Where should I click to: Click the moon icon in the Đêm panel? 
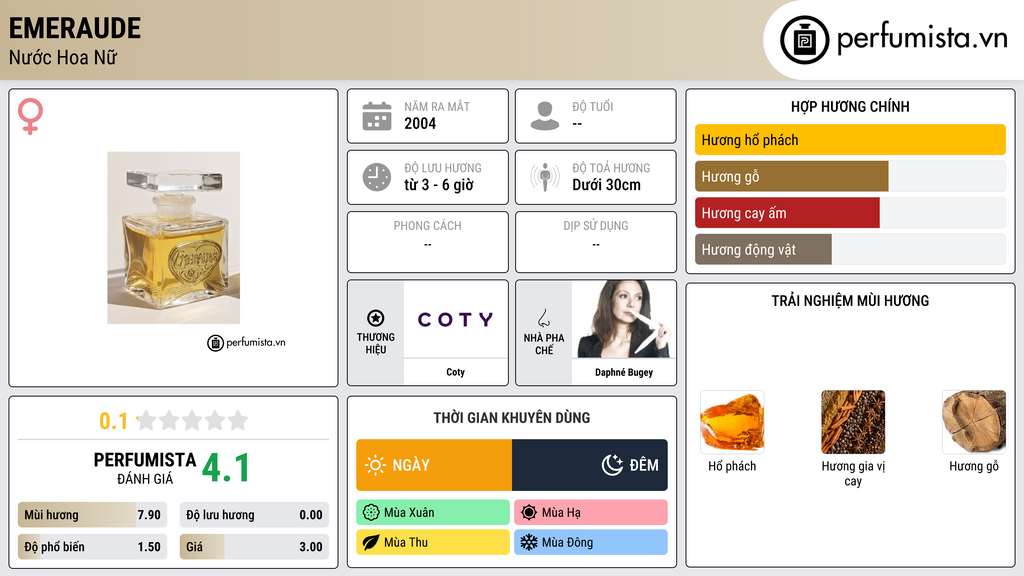[x=612, y=465]
